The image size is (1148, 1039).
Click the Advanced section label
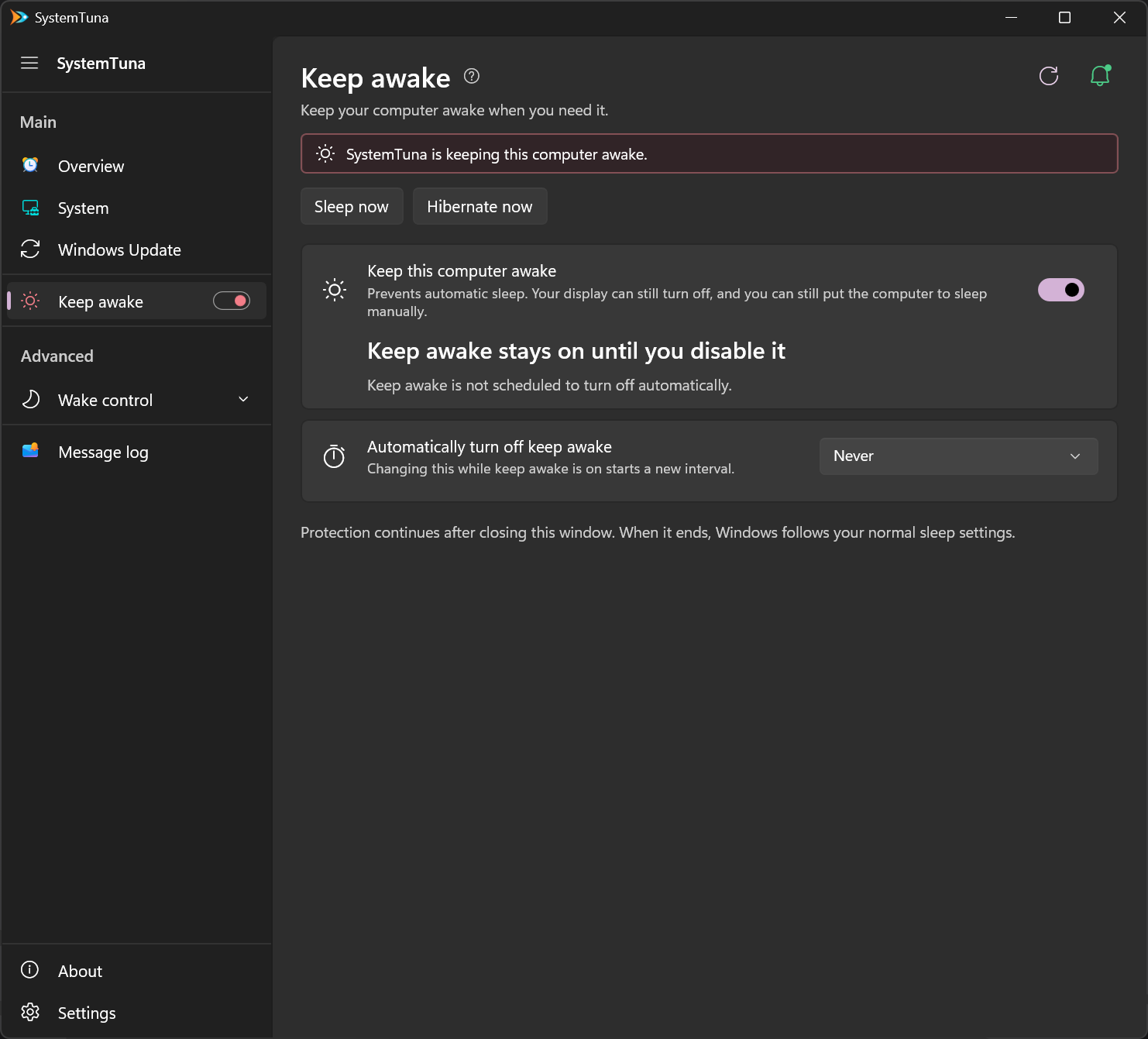57,356
